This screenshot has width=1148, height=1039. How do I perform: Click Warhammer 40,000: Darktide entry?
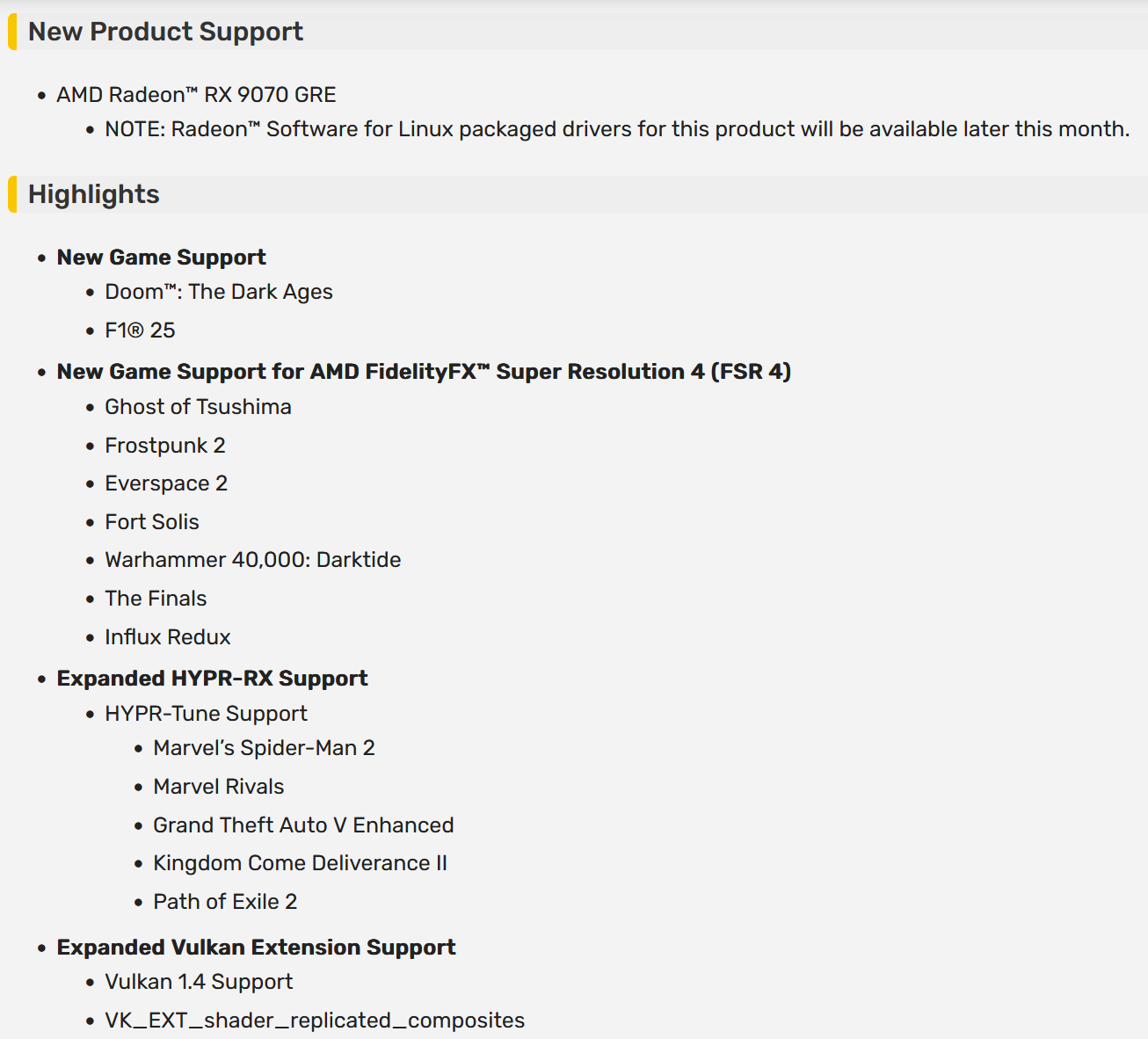(x=253, y=560)
